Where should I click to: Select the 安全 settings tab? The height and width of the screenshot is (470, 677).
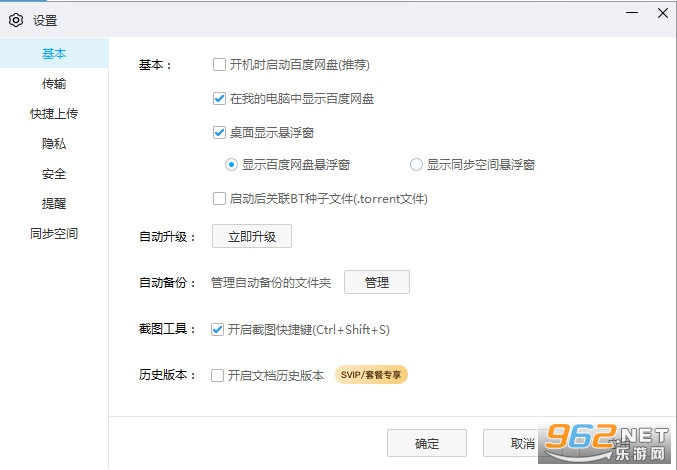coord(54,173)
